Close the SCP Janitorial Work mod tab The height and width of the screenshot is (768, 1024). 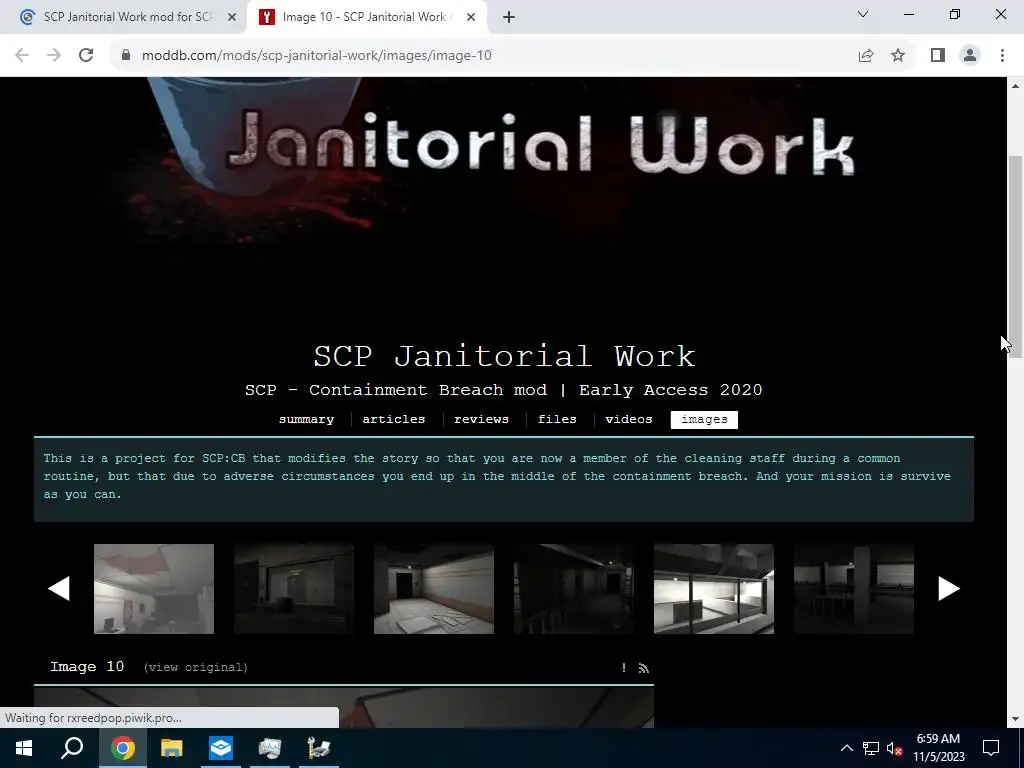tap(232, 17)
